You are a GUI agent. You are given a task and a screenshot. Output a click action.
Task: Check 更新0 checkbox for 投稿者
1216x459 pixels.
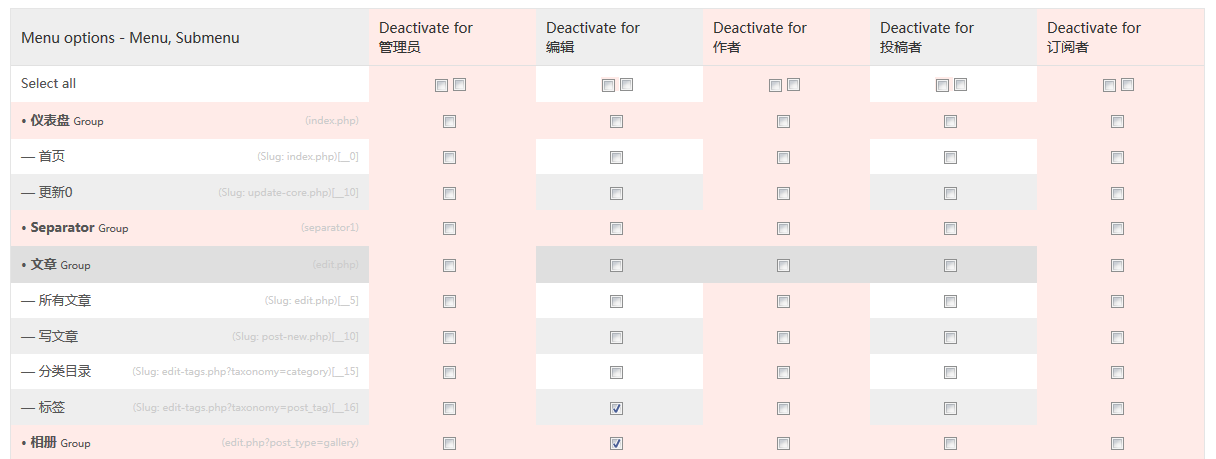tap(950, 194)
